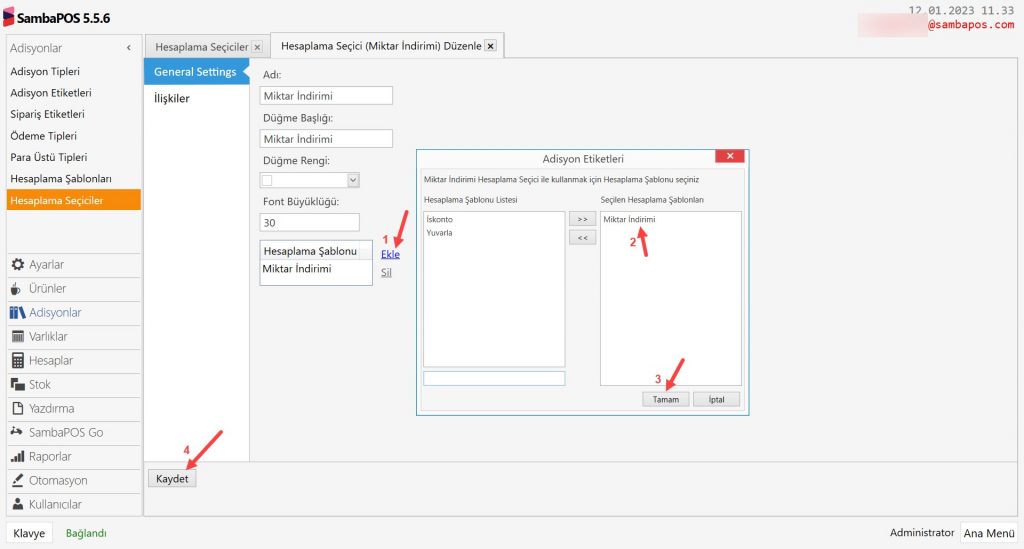The image size is (1024, 549).
Task: Open Hesaplar calculator icon
Action: click(x=18, y=360)
